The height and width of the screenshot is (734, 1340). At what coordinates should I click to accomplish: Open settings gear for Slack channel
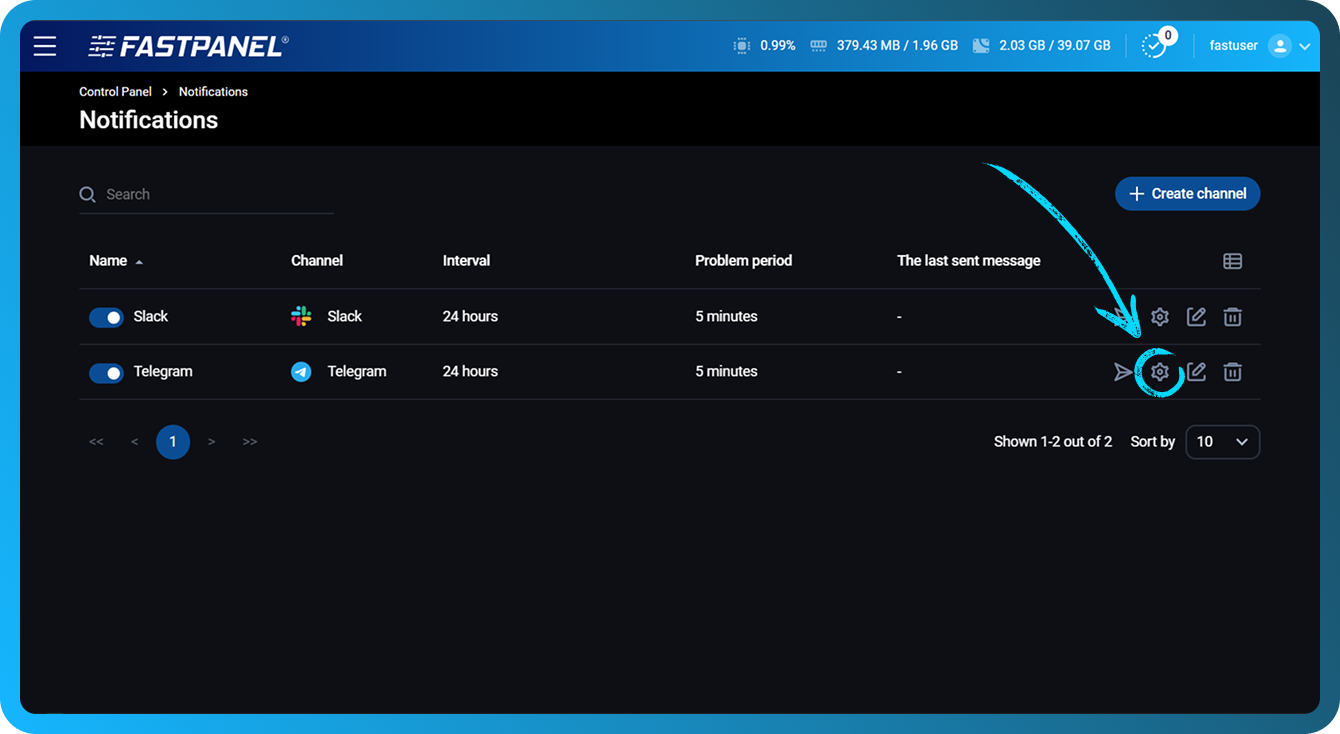pos(1159,317)
